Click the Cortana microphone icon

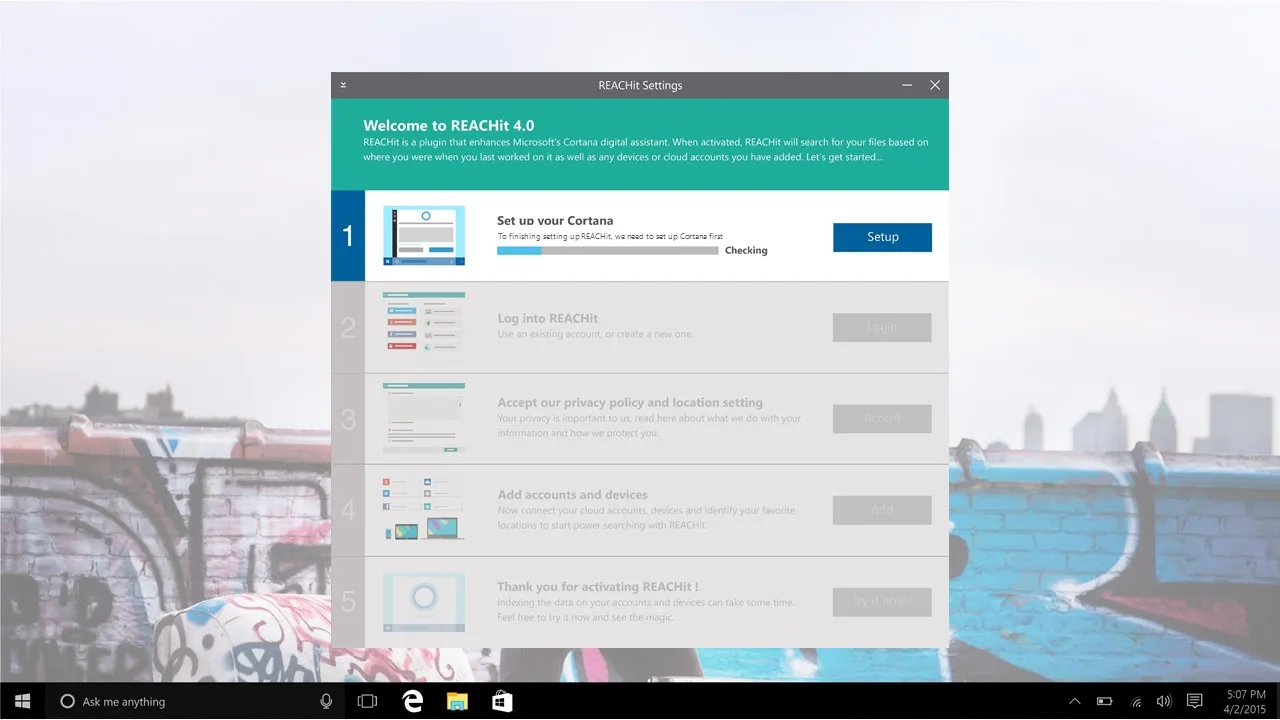click(326, 701)
